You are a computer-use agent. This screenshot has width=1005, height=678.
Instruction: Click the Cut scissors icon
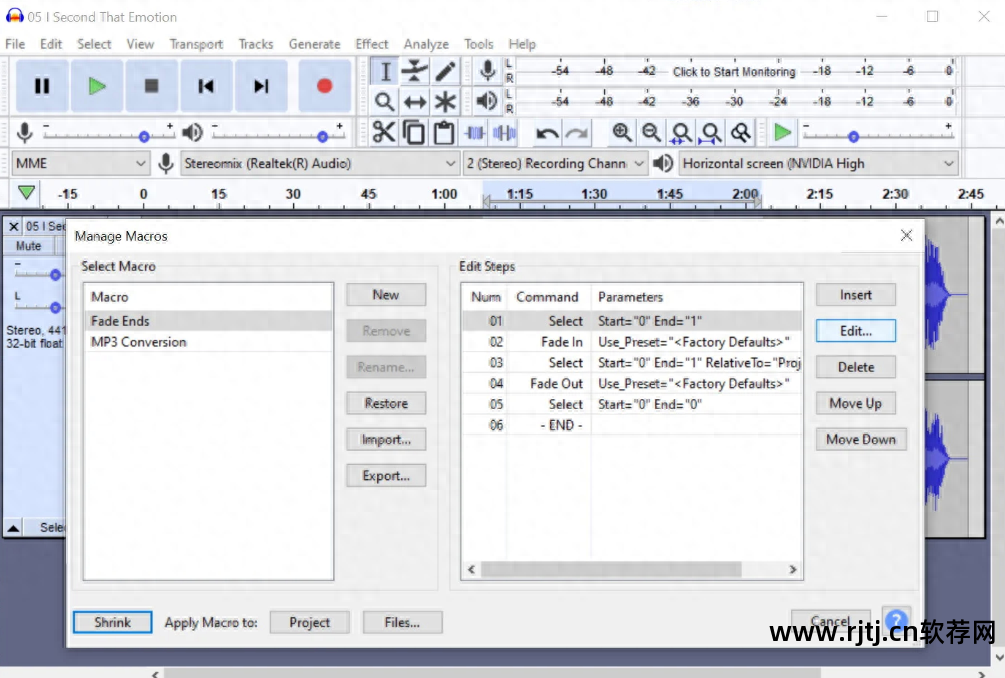pyautogui.click(x=384, y=133)
